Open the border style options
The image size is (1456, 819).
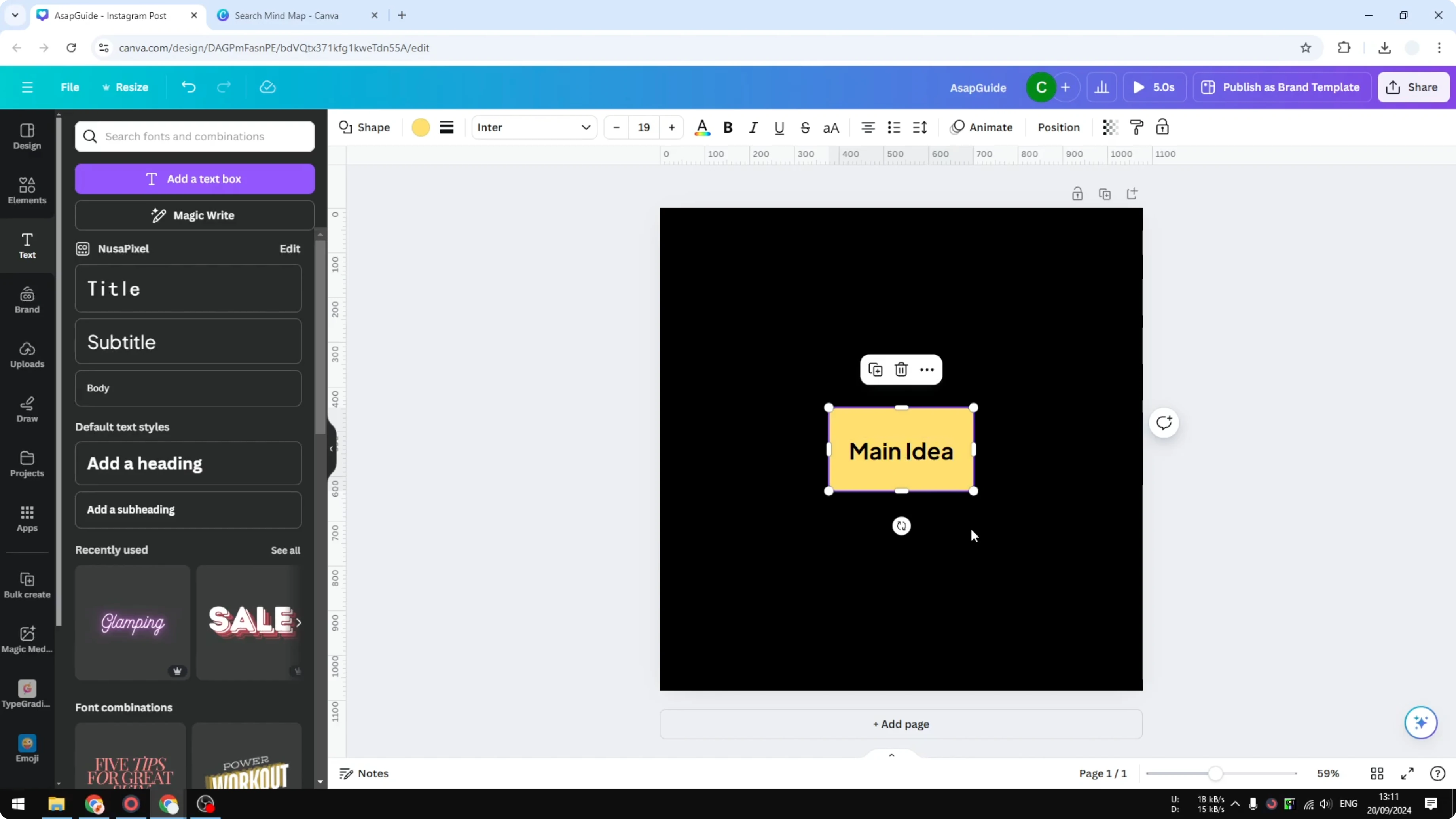447,127
